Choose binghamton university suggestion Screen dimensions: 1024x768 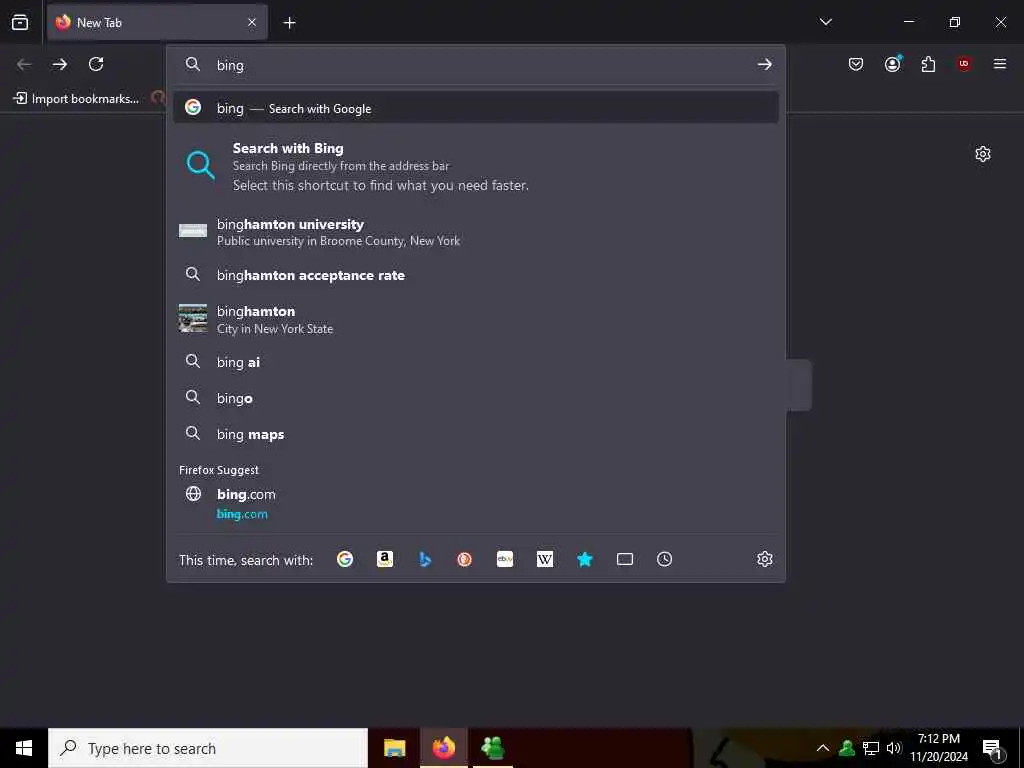coord(475,232)
